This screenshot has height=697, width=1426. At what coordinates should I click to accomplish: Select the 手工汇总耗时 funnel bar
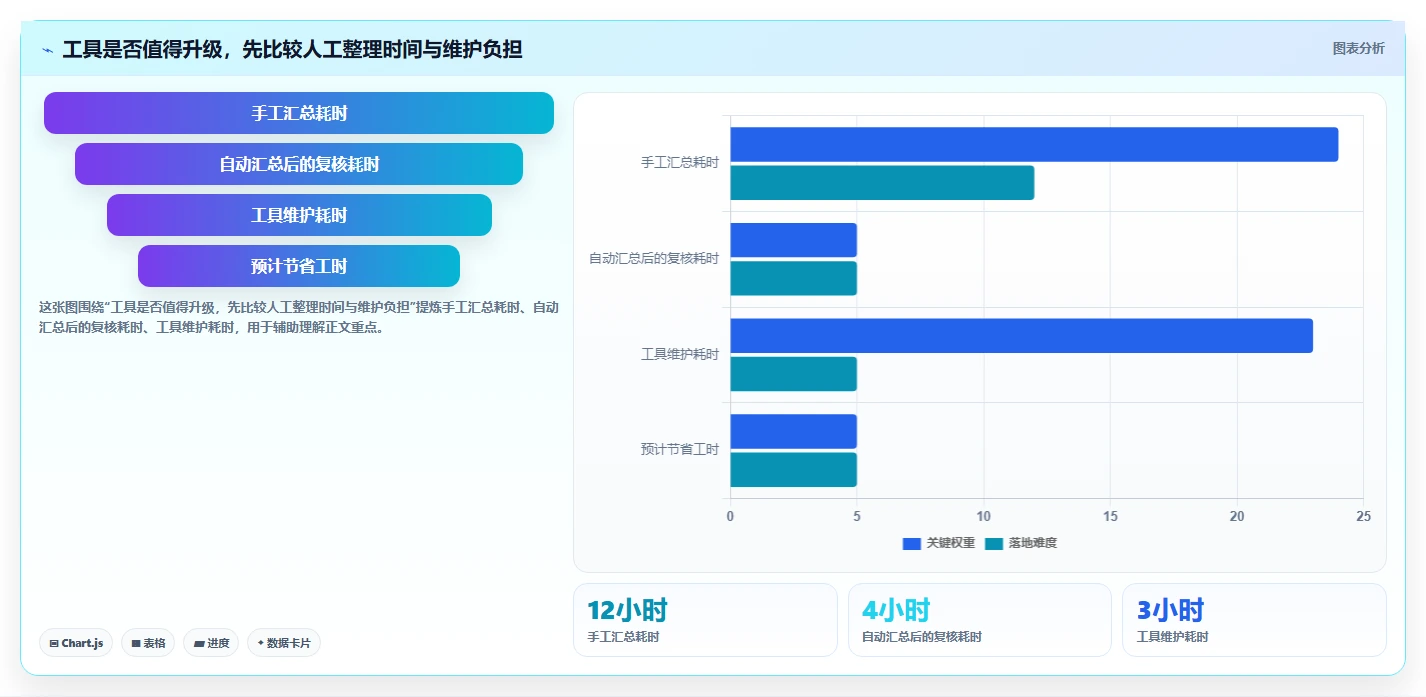click(299, 113)
